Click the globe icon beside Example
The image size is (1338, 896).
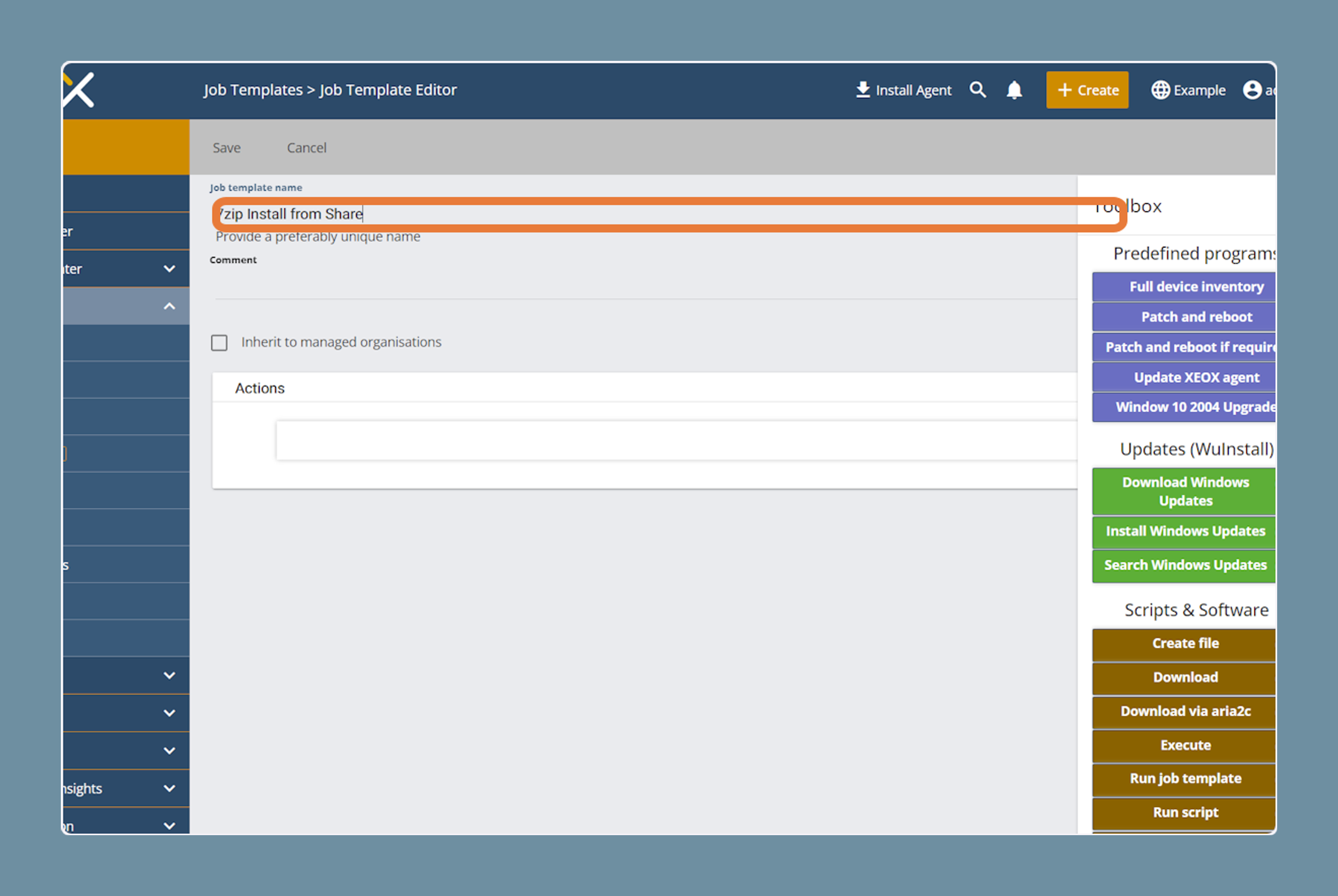[x=1160, y=90]
